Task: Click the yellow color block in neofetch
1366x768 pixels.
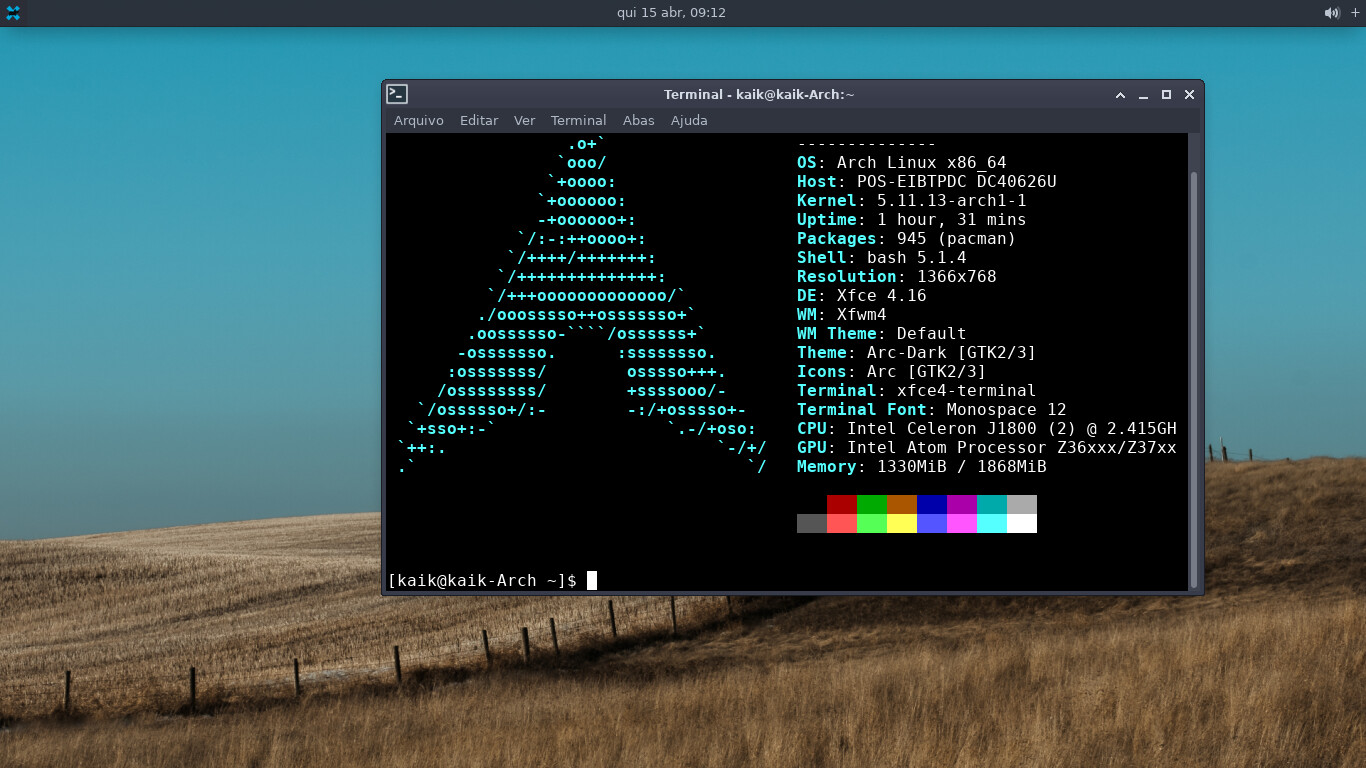Action: point(902,523)
